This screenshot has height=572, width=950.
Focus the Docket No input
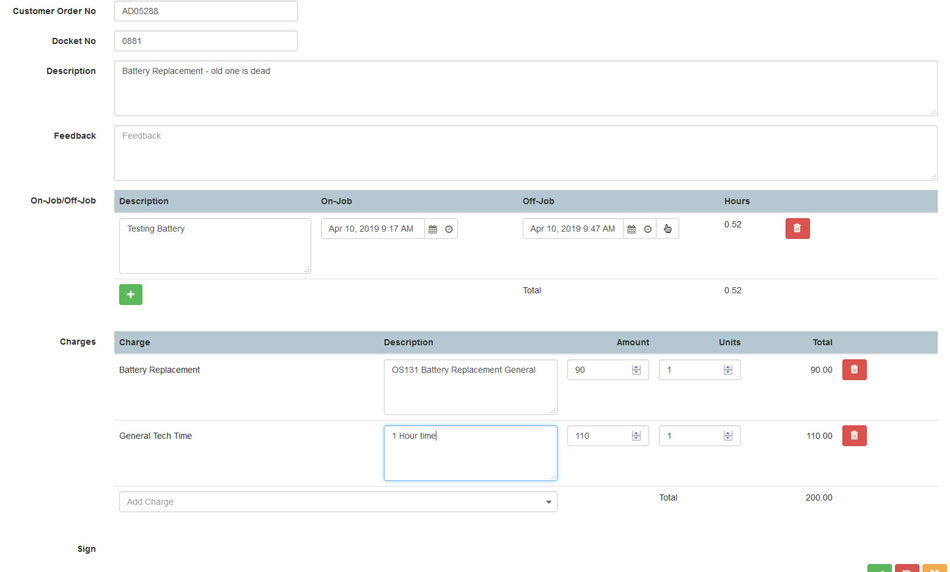pyautogui.click(x=205, y=41)
